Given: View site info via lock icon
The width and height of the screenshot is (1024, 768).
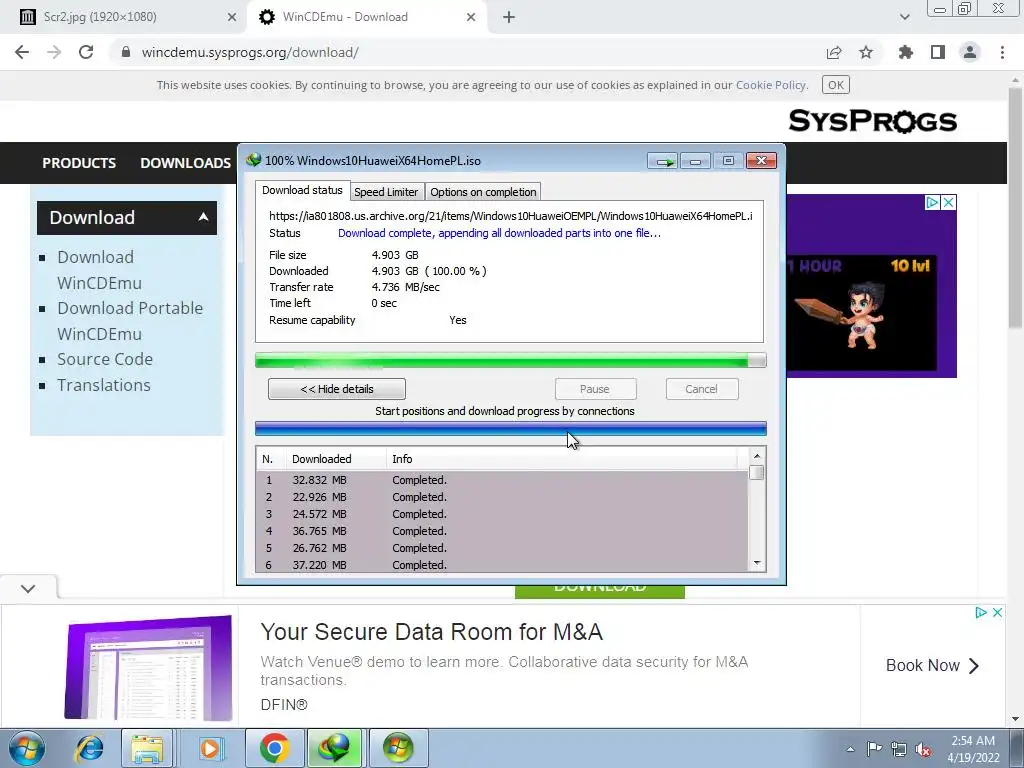Looking at the screenshot, I should point(126,52).
